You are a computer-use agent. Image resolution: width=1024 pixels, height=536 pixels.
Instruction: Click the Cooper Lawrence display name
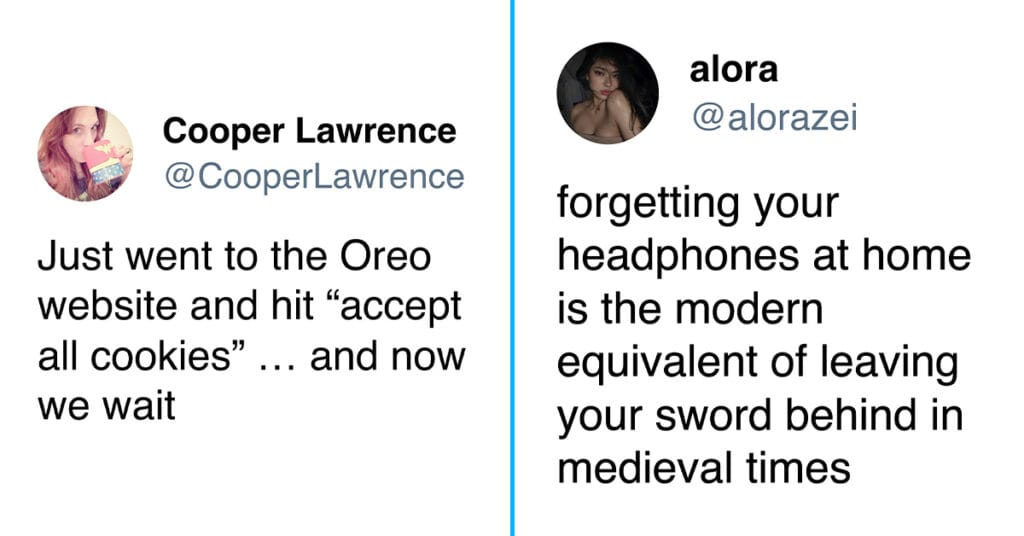[x=310, y=131]
